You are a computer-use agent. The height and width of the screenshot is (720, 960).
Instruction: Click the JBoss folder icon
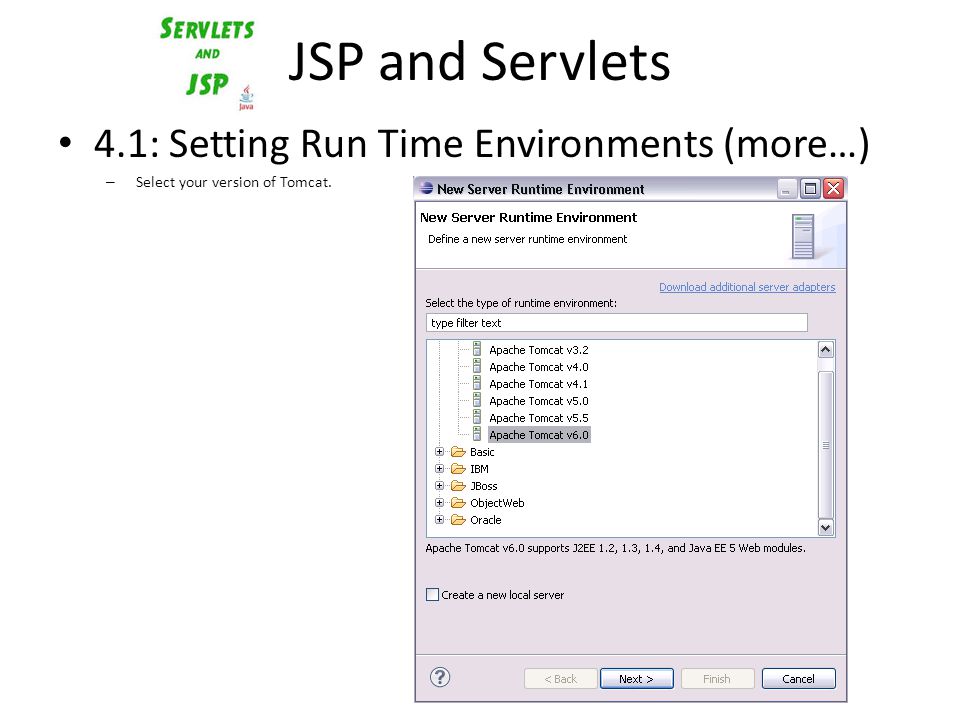click(458, 486)
